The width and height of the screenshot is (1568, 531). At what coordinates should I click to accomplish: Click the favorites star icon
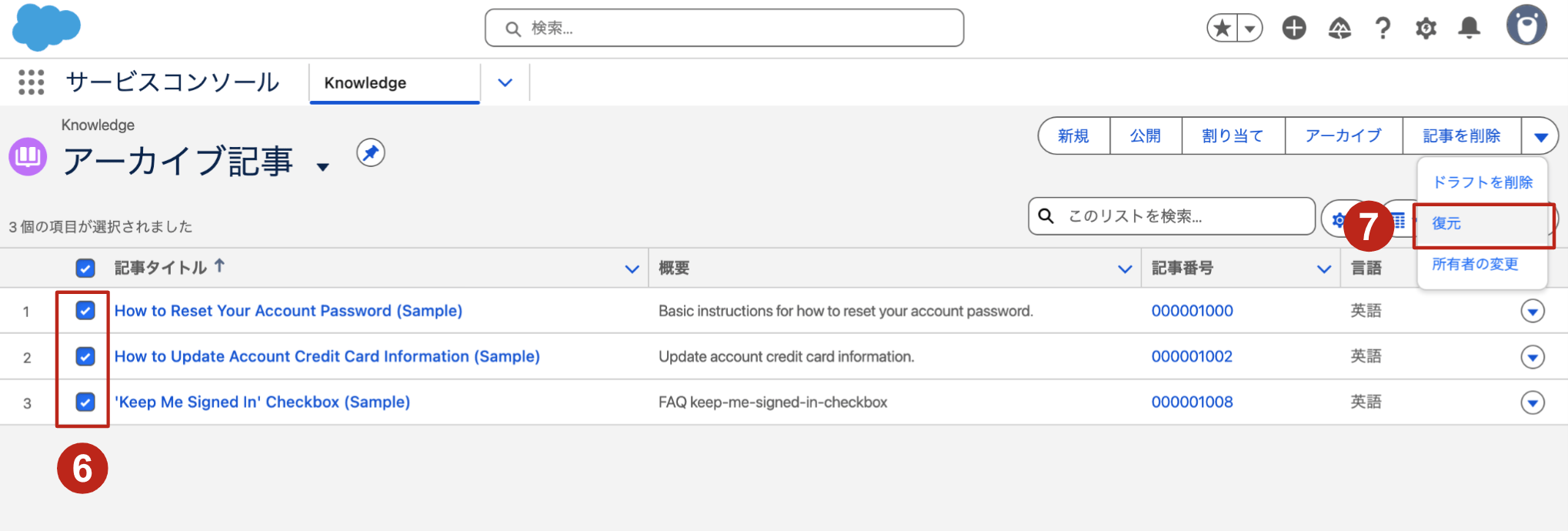1222,28
